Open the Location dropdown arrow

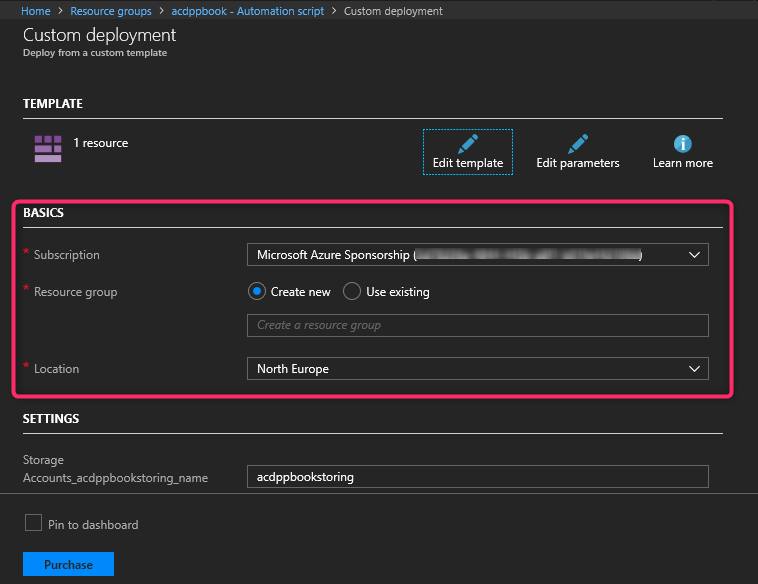[x=694, y=369]
